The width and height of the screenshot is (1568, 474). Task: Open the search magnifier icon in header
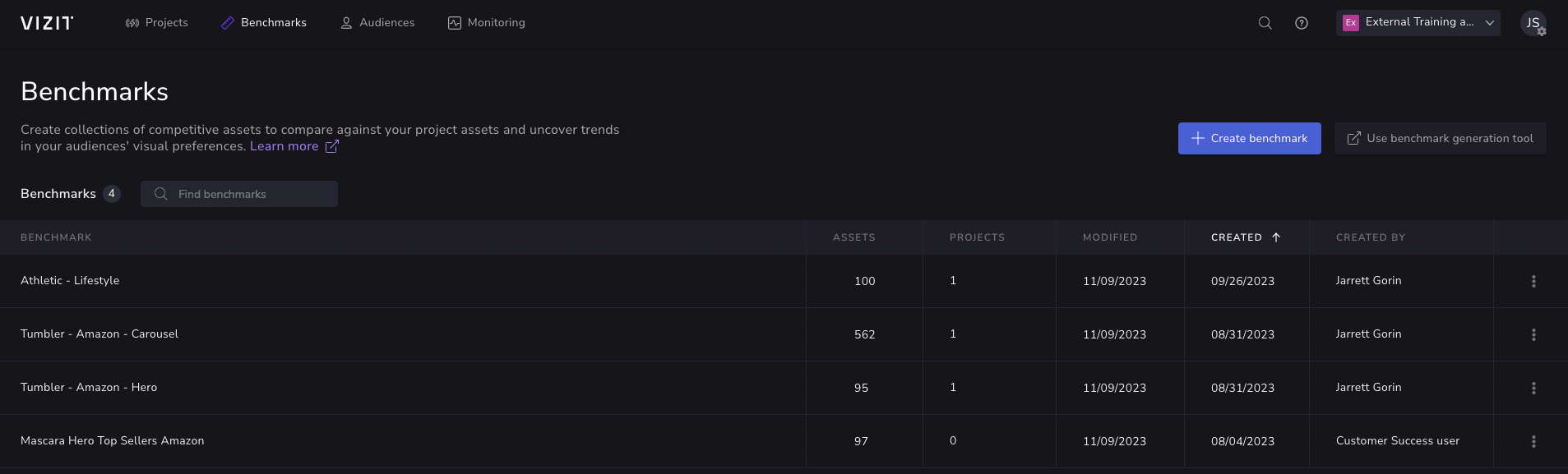[1265, 23]
